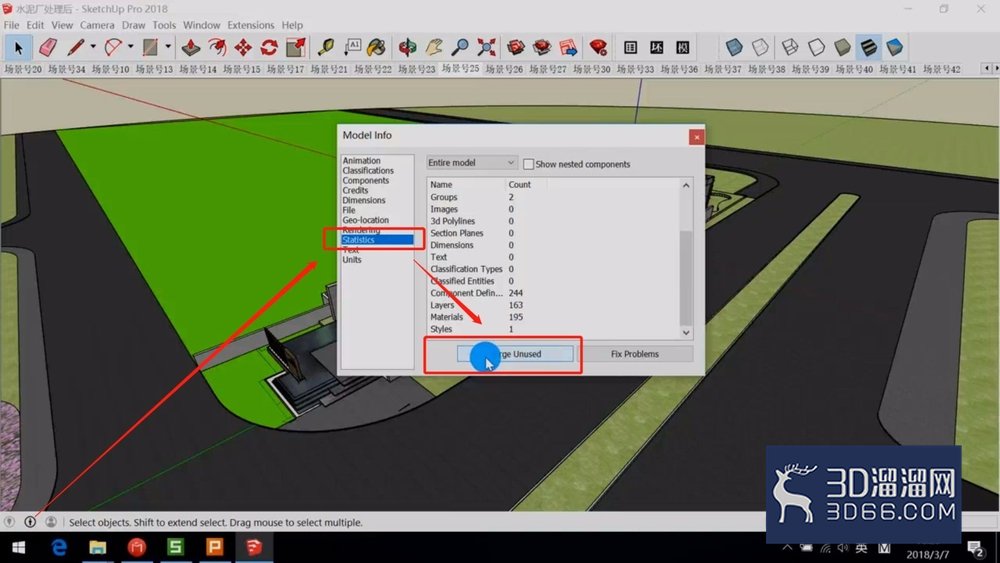Expand the Line tool dropdown arrow
This screenshot has height=563, width=1000.
(93, 47)
